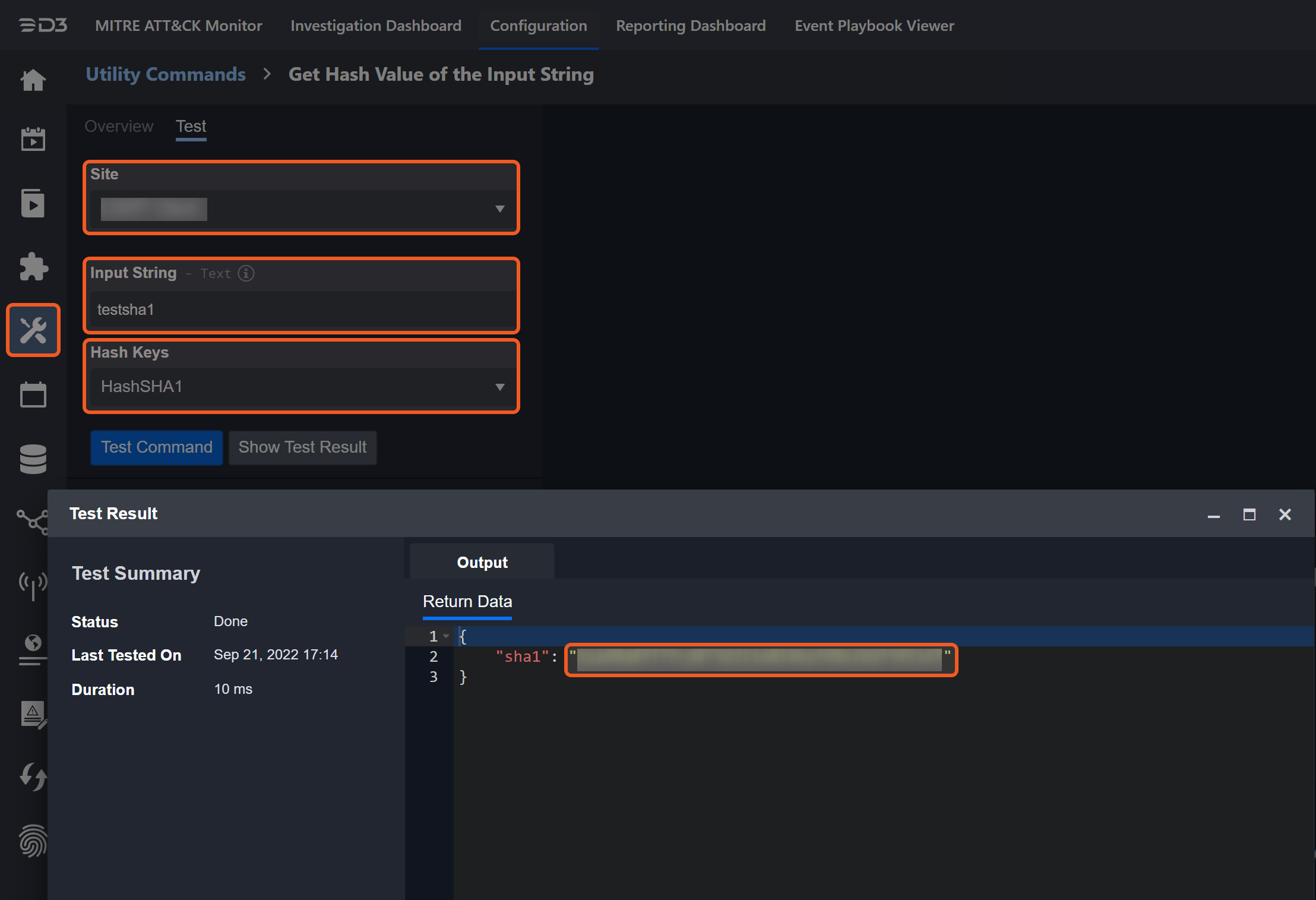Click the fingerprint icon in sidebar
Viewport: 1316px width, 900px height.
click(33, 840)
